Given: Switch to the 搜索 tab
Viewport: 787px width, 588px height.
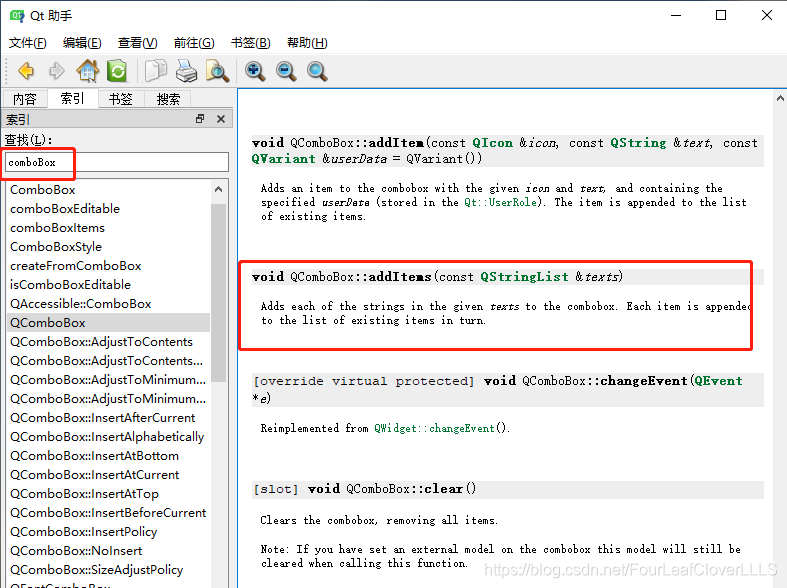Looking at the screenshot, I should (x=168, y=99).
